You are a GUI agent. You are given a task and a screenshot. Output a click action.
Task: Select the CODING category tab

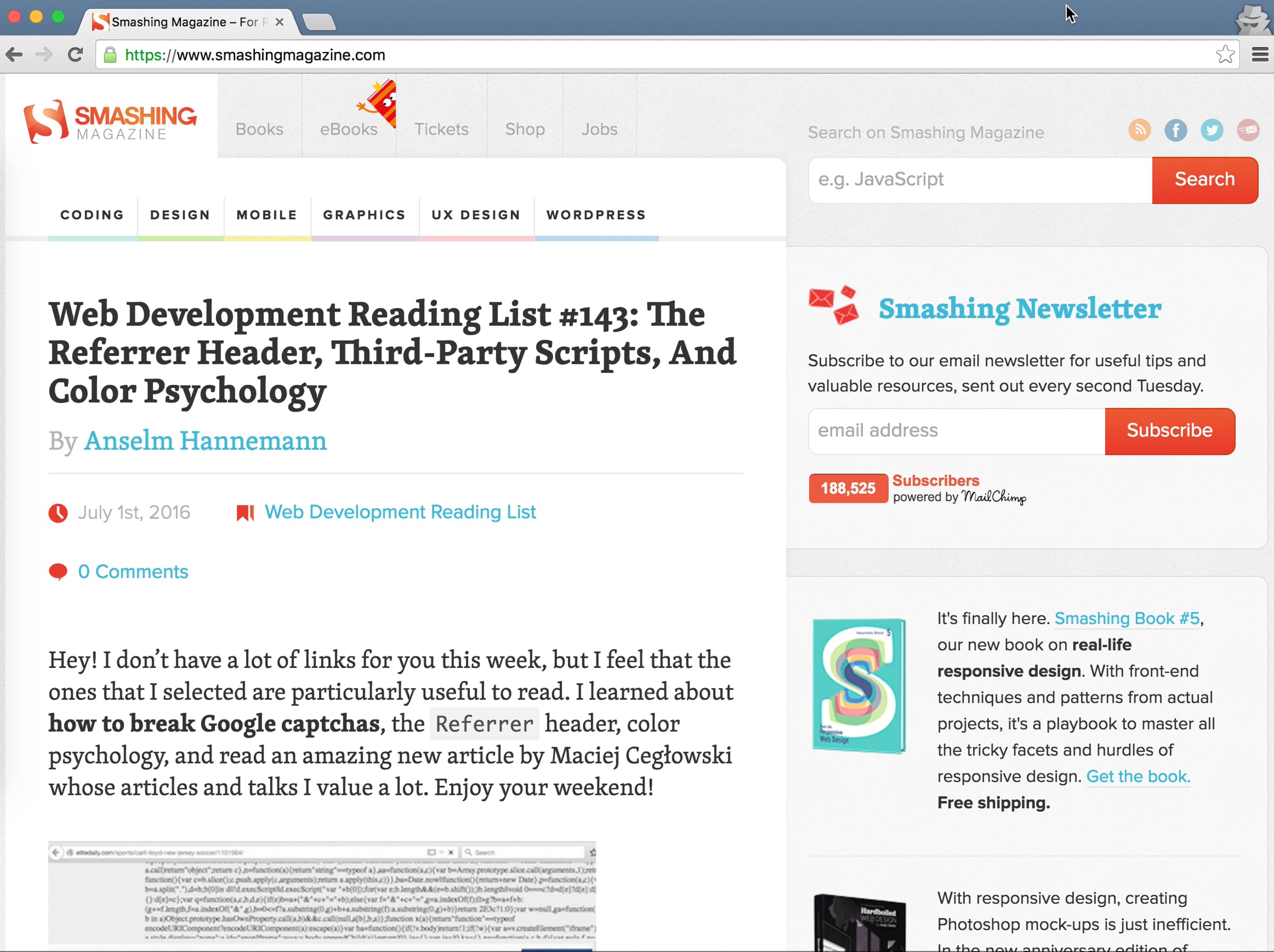tap(92, 215)
